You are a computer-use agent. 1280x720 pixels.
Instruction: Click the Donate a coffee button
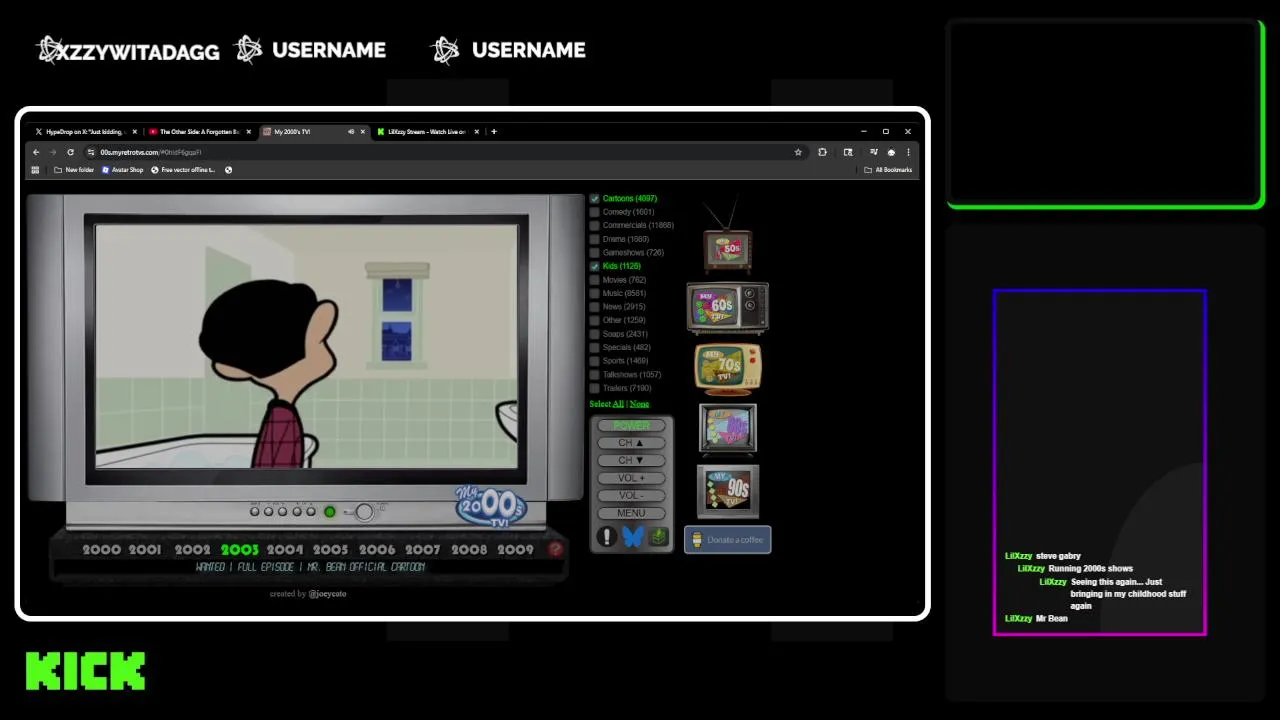point(727,540)
